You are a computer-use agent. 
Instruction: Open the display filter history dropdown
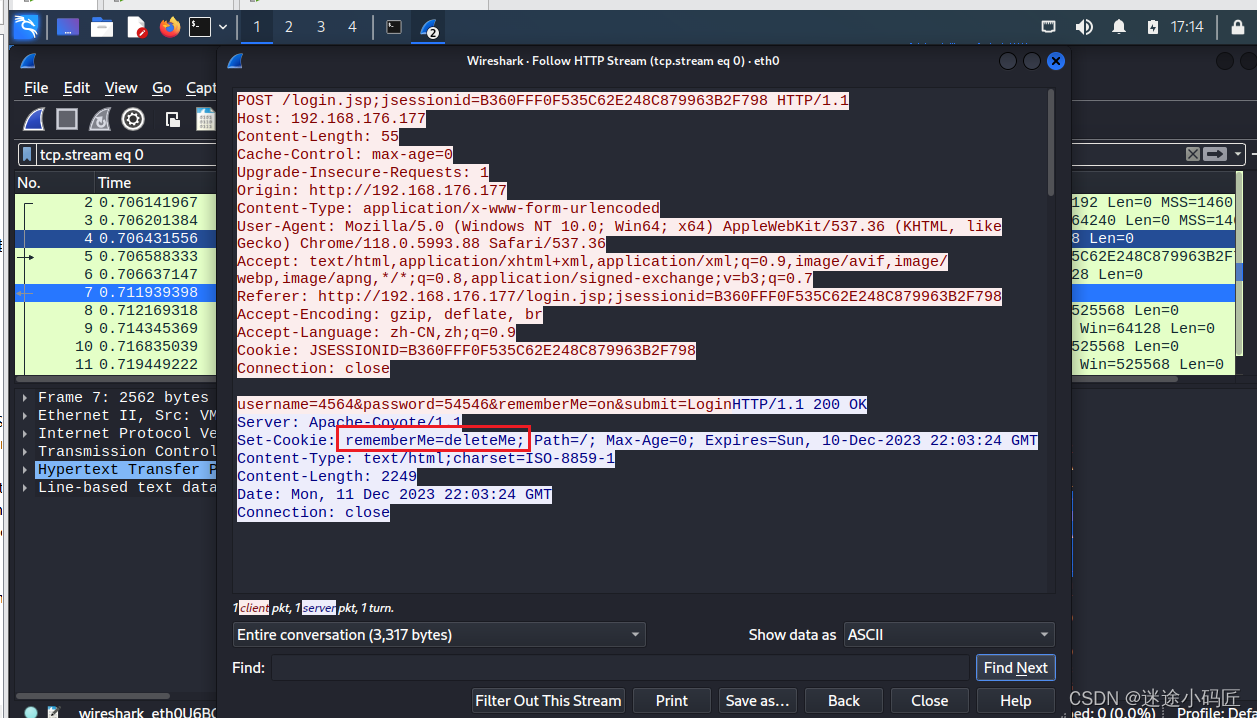(1239, 154)
